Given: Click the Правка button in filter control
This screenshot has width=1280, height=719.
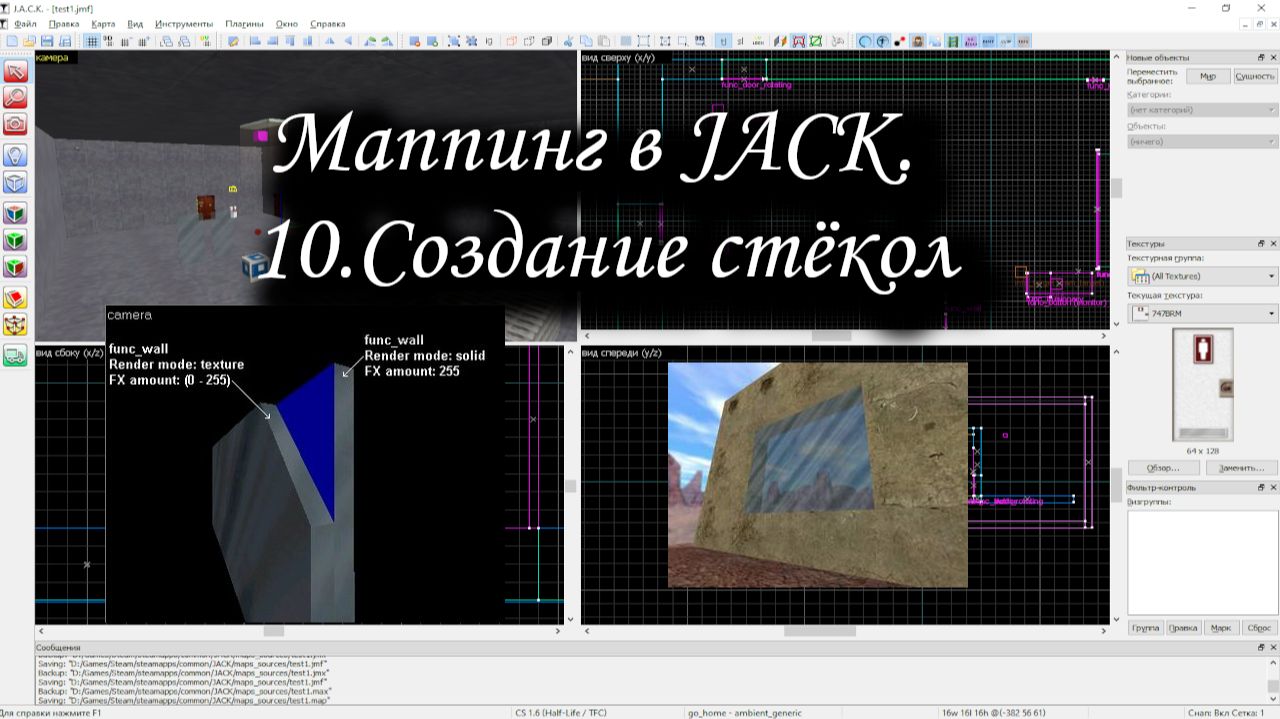Looking at the screenshot, I should [x=1183, y=628].
